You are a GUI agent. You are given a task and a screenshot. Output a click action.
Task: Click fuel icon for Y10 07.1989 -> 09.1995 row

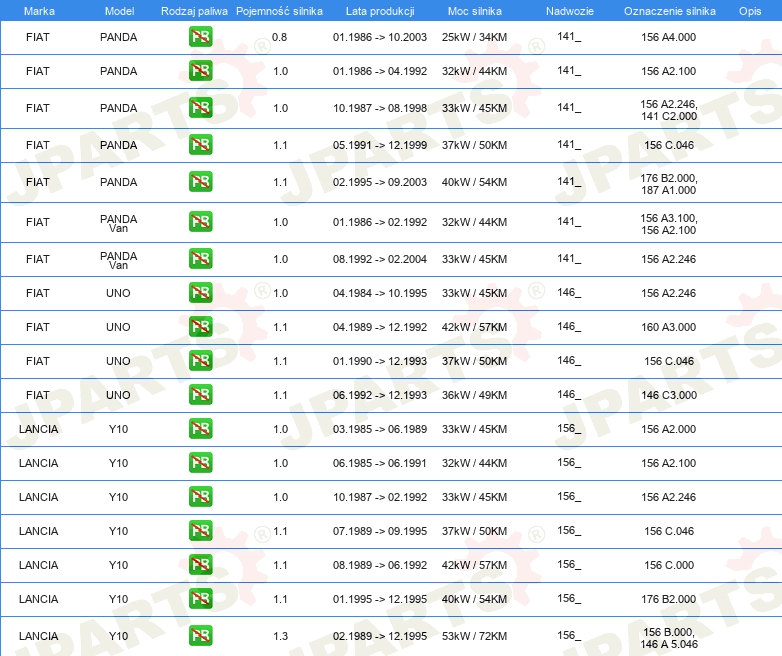tap(200, 530)
